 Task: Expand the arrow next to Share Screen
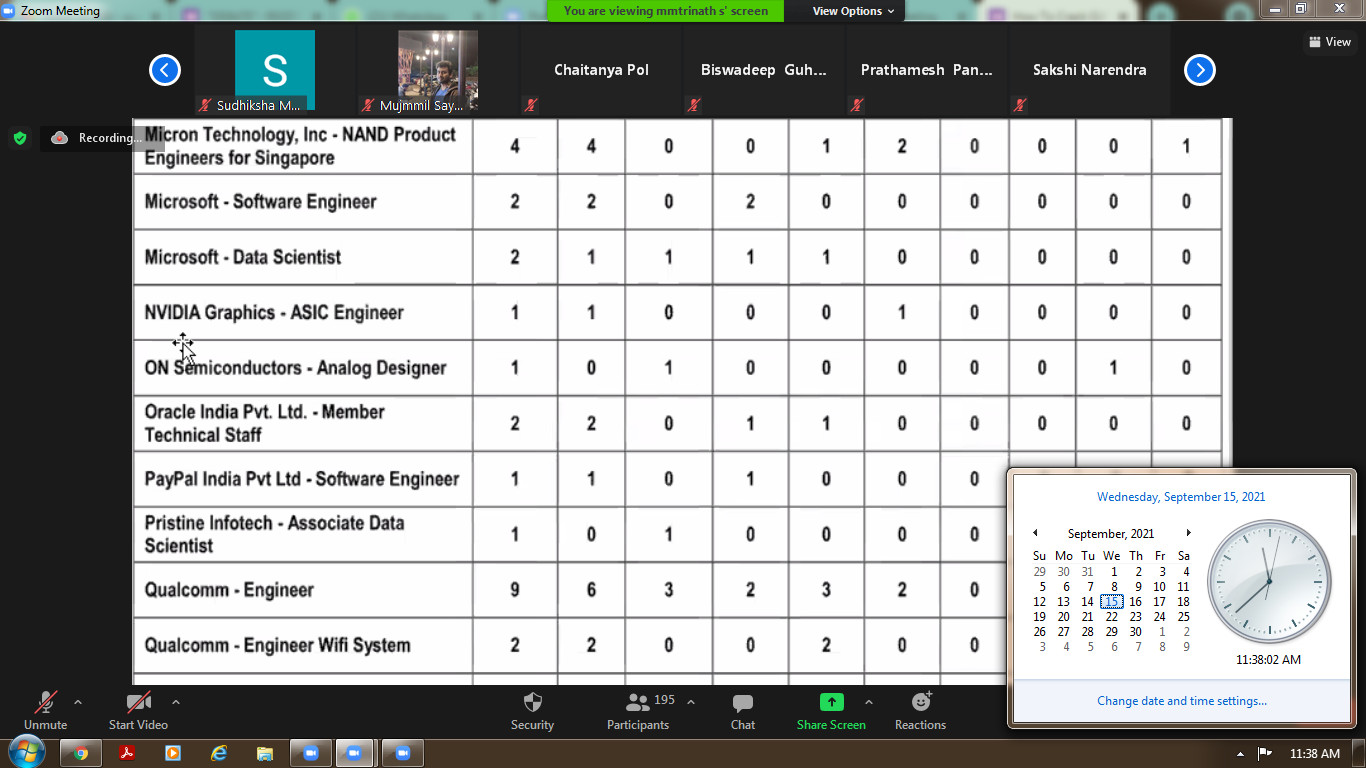click(x=868, y=702)
